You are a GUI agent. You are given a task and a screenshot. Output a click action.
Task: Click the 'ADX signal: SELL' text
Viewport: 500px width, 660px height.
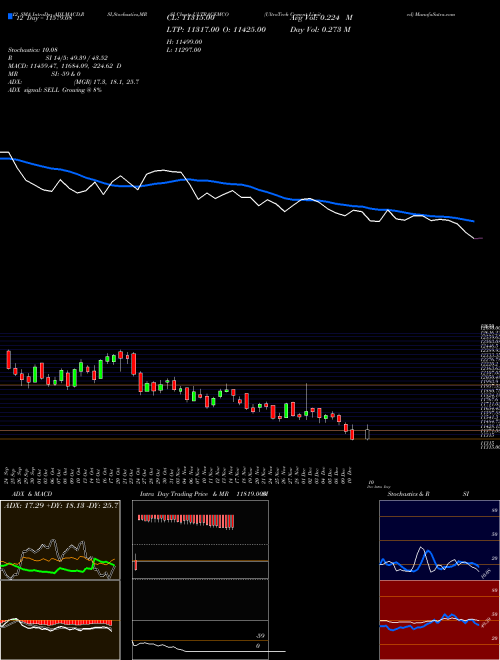point(55,90)
